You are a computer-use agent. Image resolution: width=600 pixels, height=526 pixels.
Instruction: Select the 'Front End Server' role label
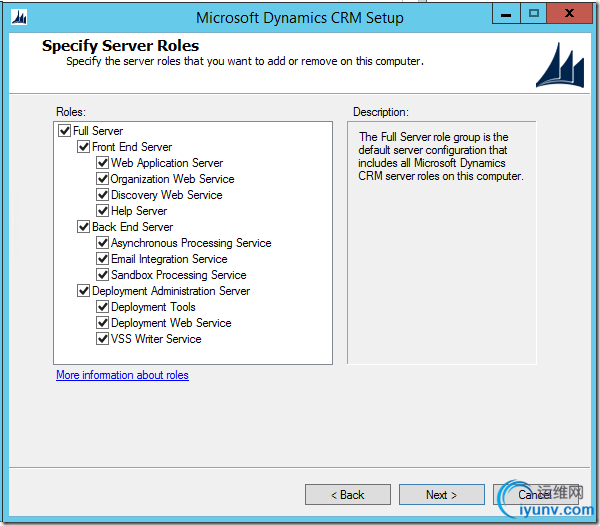tap(132, 147)
